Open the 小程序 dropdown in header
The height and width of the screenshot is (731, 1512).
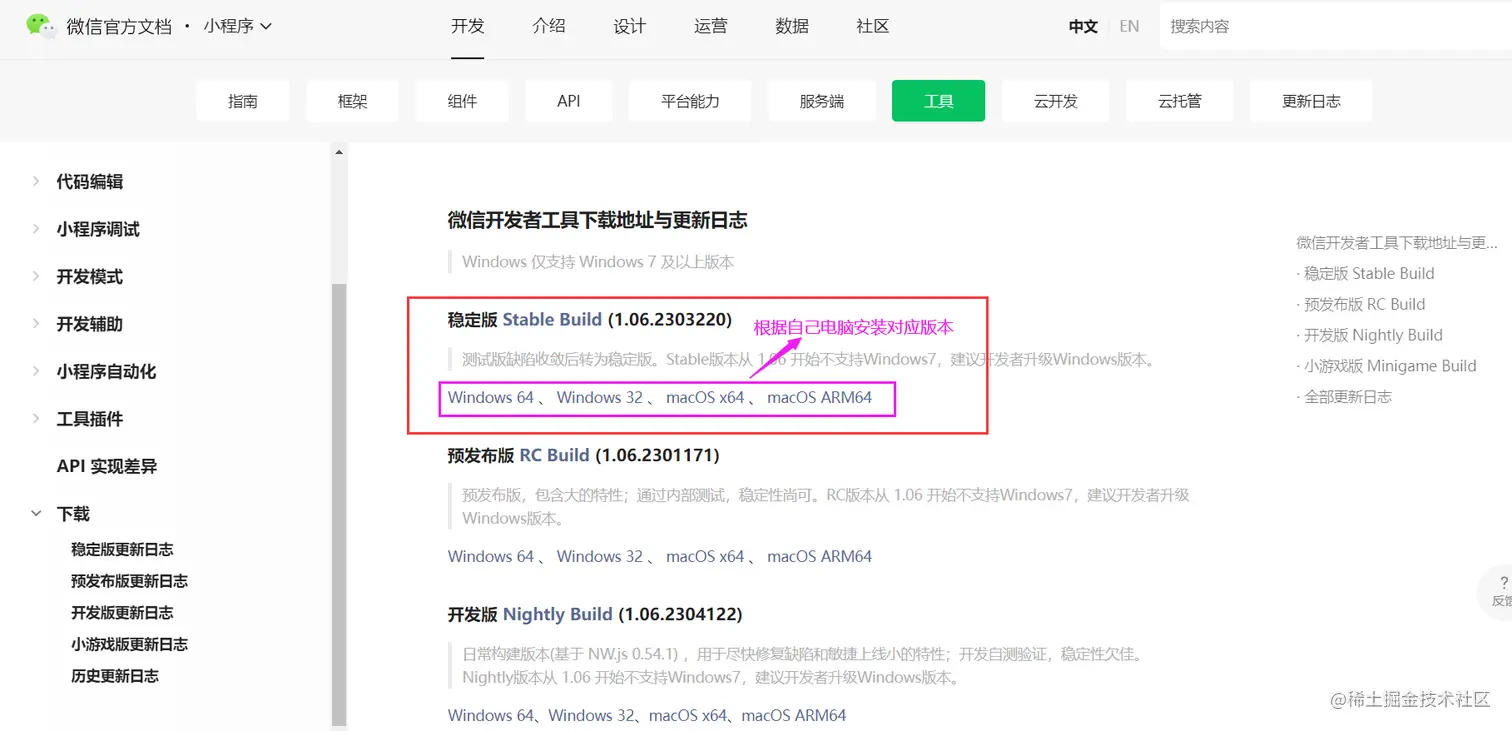tap(237, 26)
